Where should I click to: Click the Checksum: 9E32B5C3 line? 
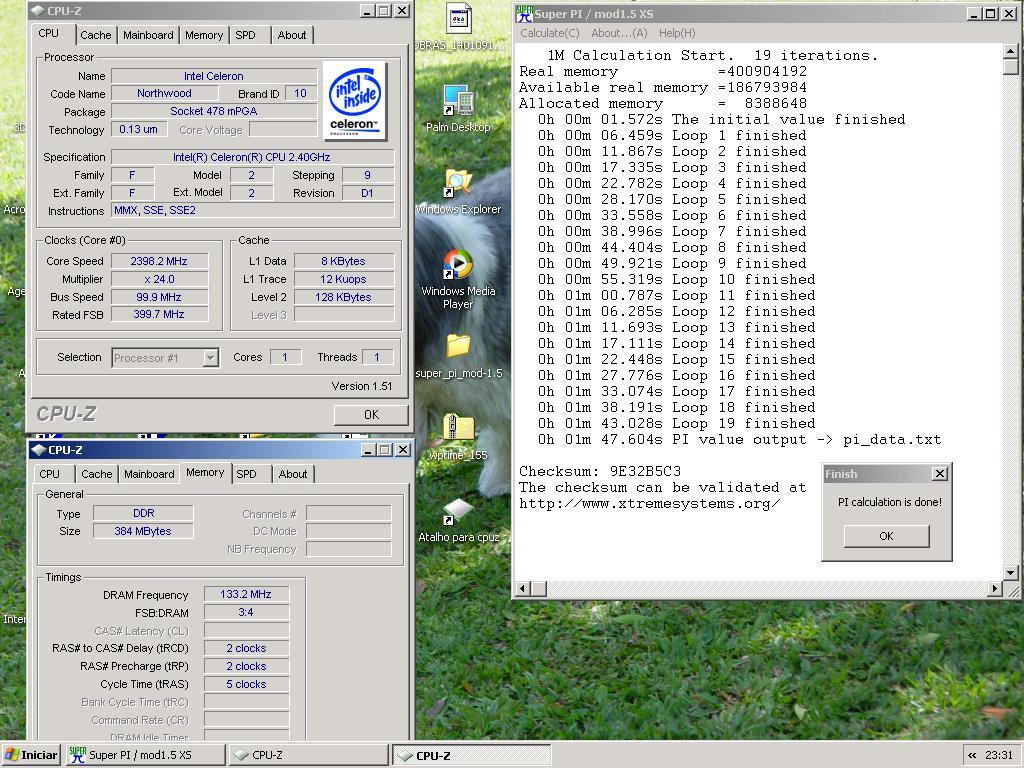[600, 471]
